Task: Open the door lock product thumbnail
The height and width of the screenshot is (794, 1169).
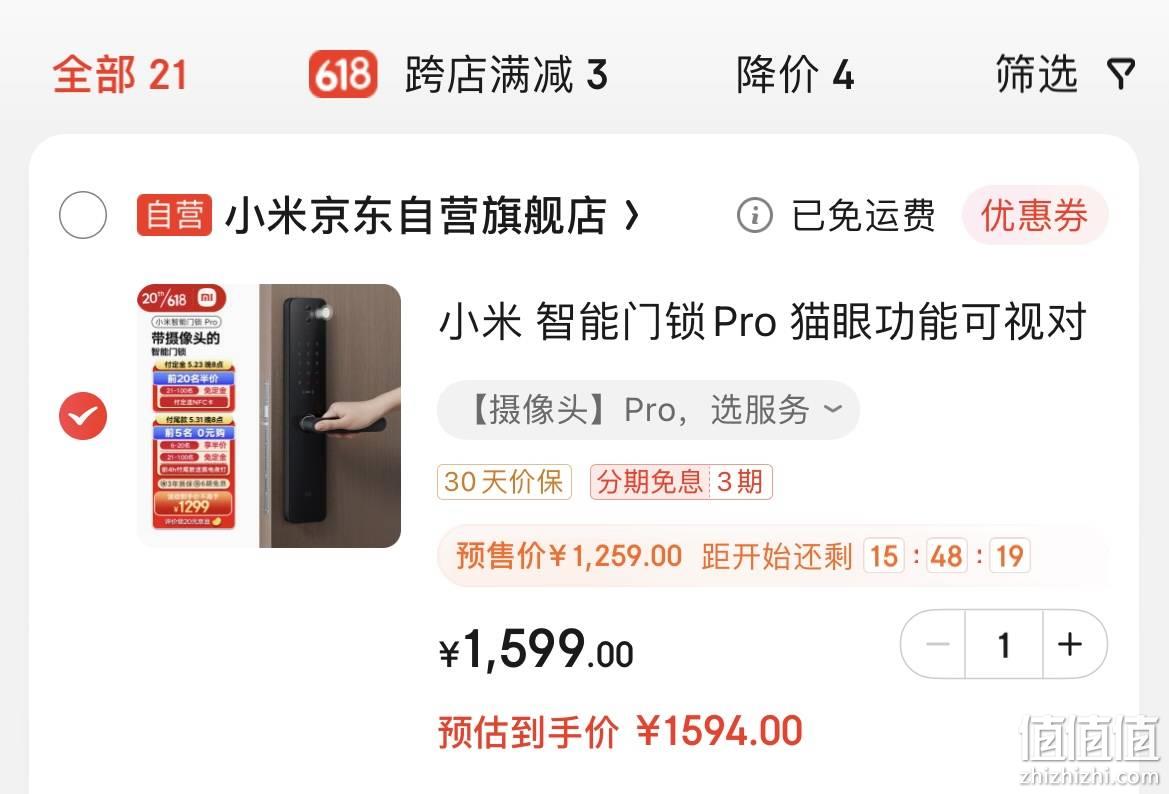Action: coord(269,415)
